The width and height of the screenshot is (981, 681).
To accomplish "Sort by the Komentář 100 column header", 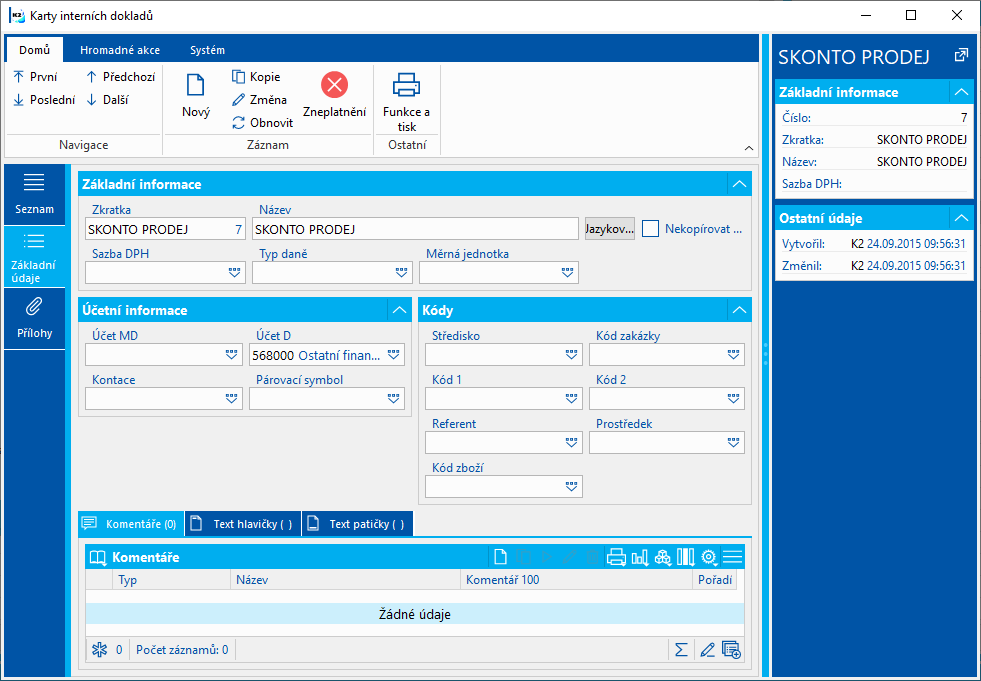I will coord(577,580).
